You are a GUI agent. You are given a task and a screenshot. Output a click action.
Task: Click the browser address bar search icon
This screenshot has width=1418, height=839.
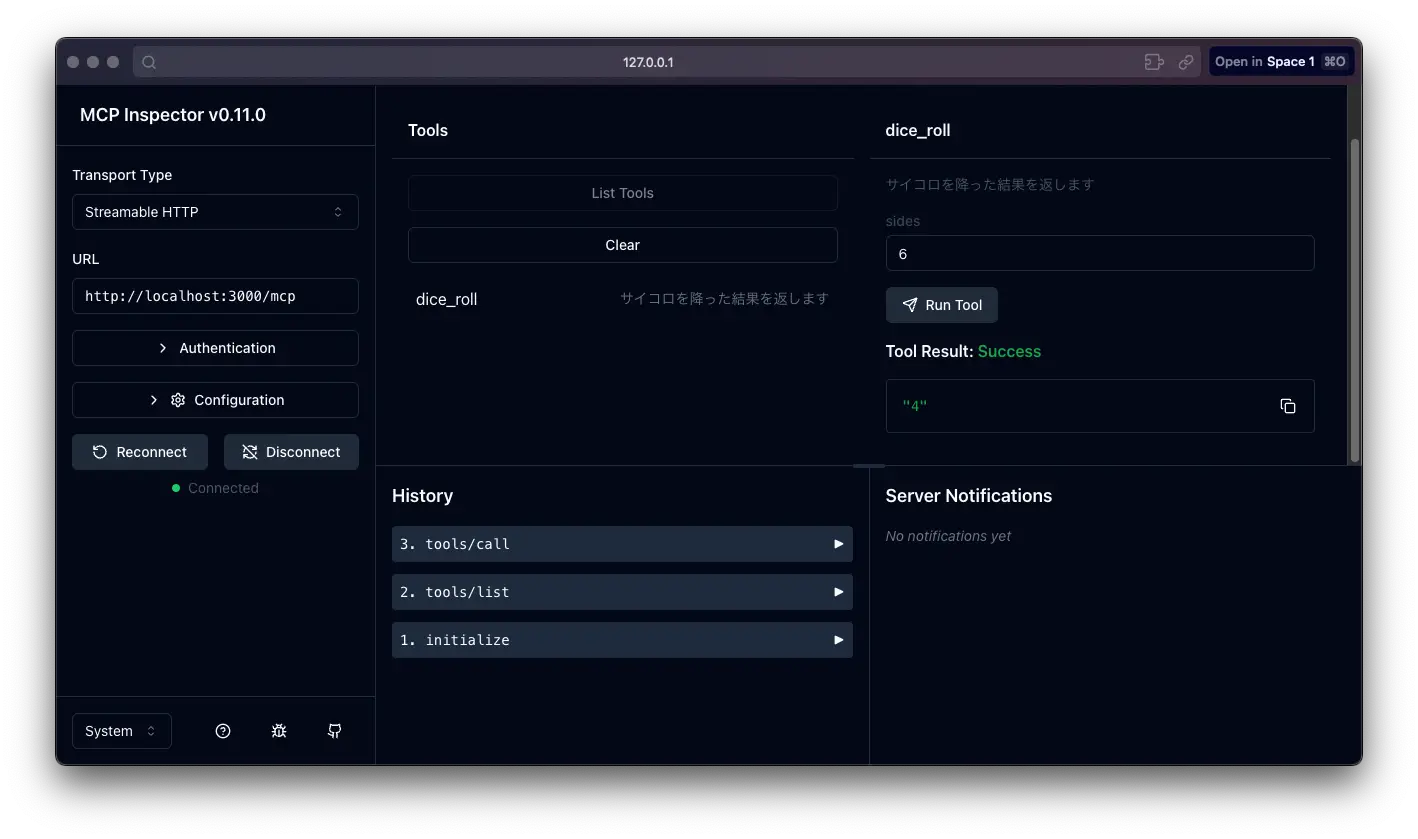click(x=149, y=62)
